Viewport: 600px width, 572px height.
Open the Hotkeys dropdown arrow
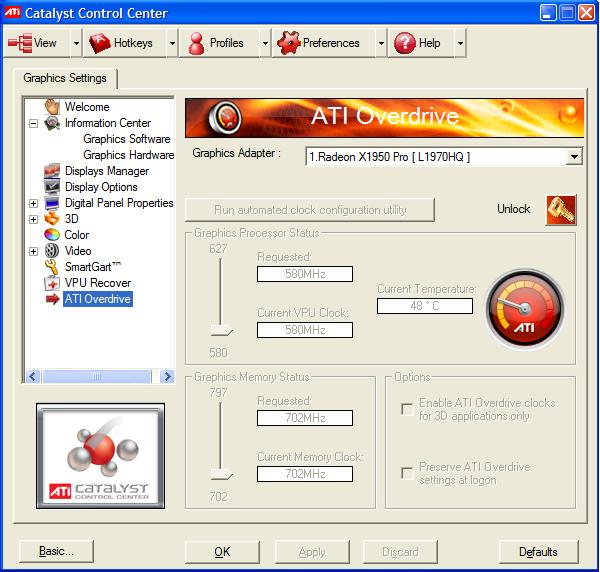point(172,43)
